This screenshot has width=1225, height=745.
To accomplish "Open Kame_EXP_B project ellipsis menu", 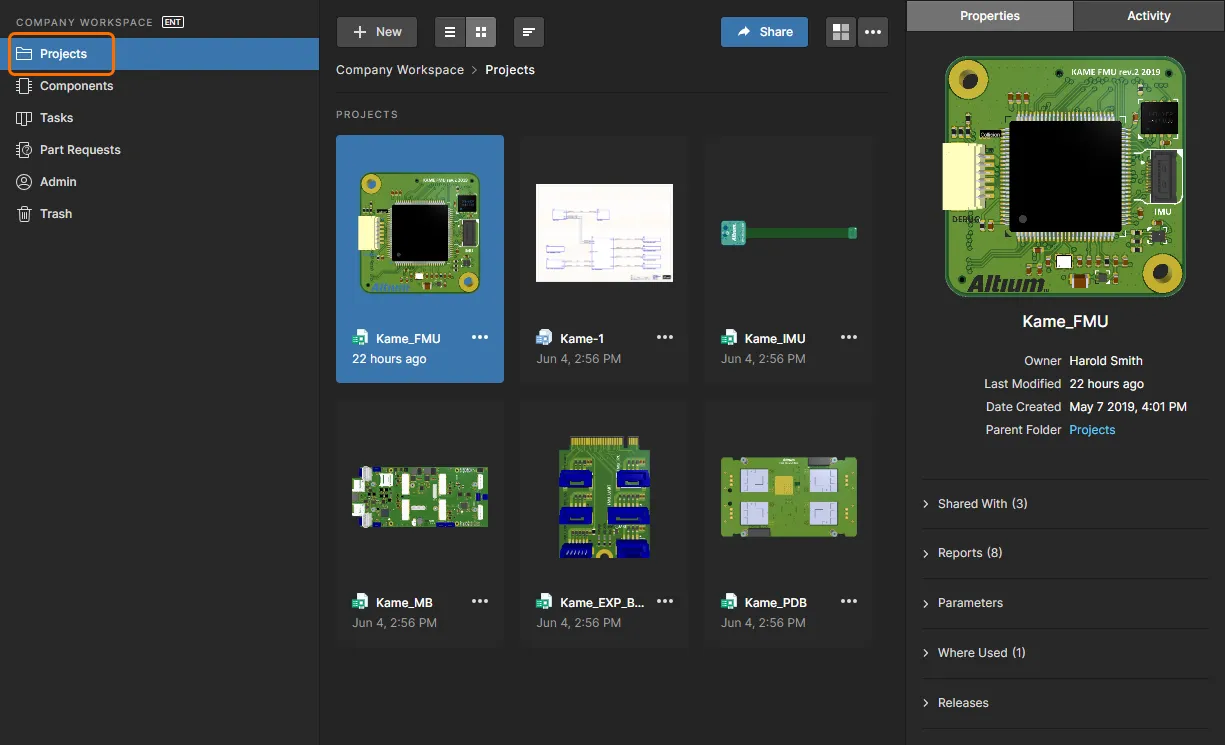I will (665, 602).
